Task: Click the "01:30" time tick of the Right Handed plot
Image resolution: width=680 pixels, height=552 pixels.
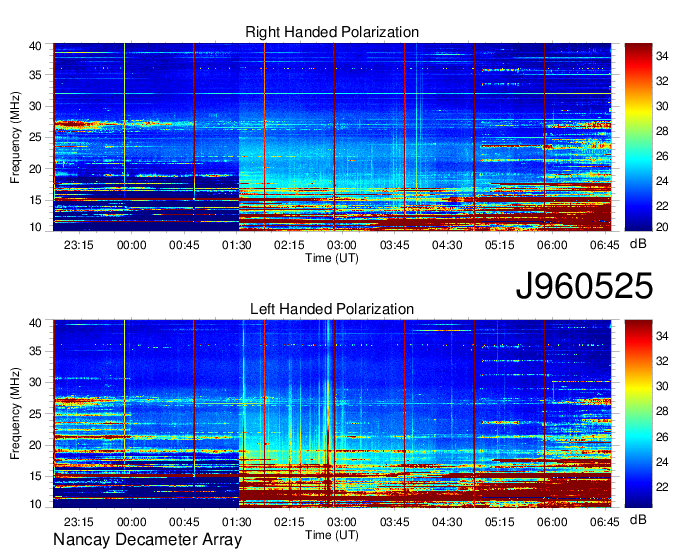Action: point(237,245)
